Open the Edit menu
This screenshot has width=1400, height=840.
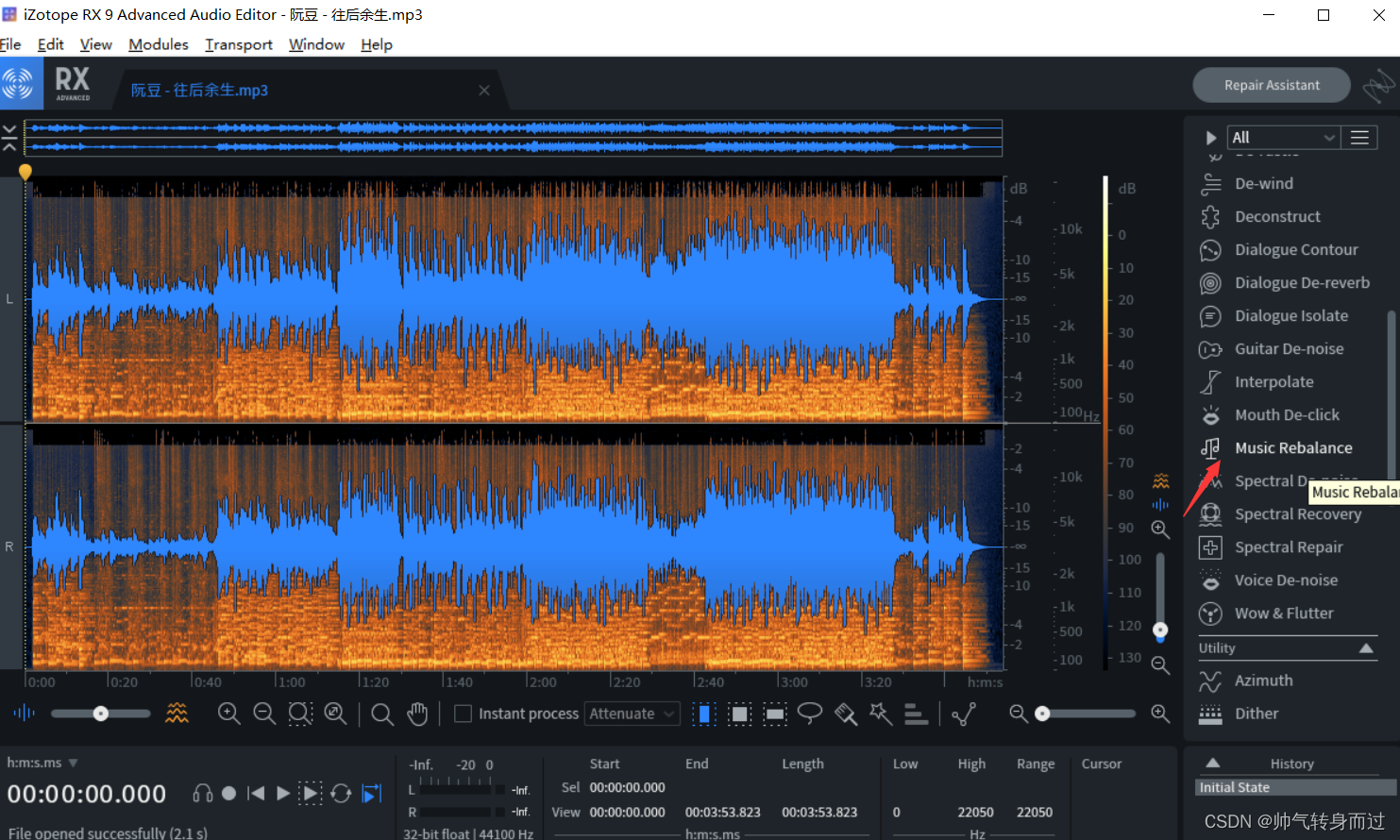tap(51, 44)
